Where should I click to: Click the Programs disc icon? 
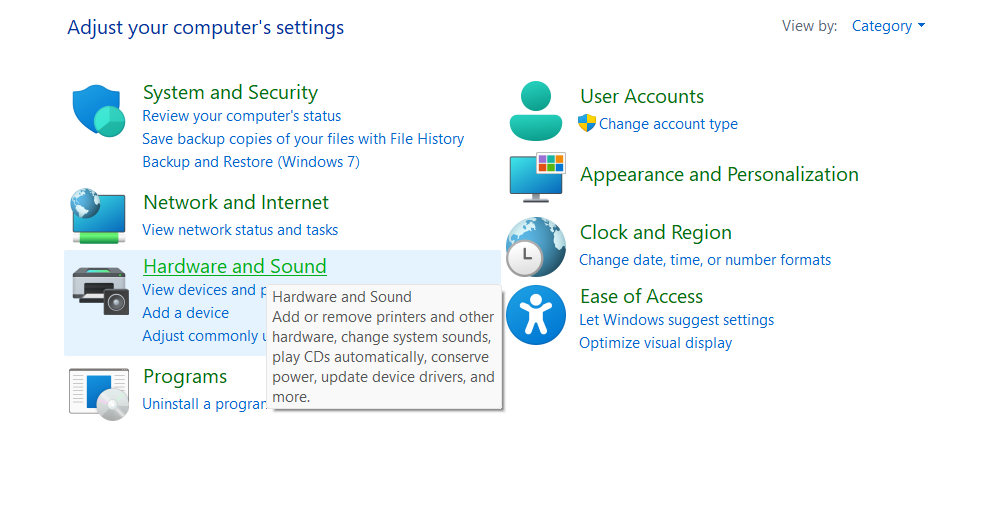(98, 393)
